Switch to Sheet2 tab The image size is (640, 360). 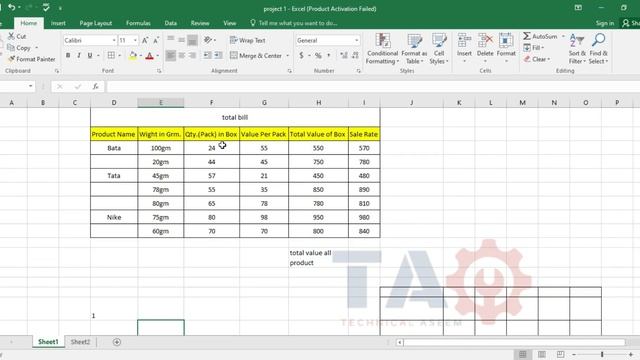(80, 342)
